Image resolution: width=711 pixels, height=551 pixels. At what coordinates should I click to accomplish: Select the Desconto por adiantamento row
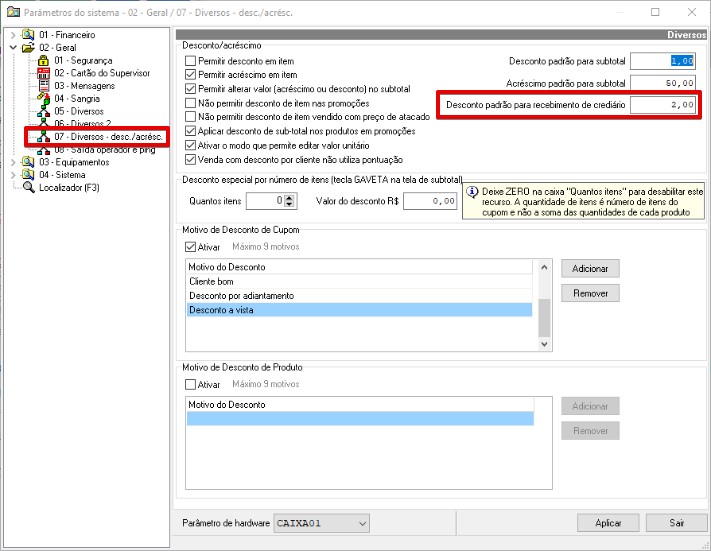(359, 296)
